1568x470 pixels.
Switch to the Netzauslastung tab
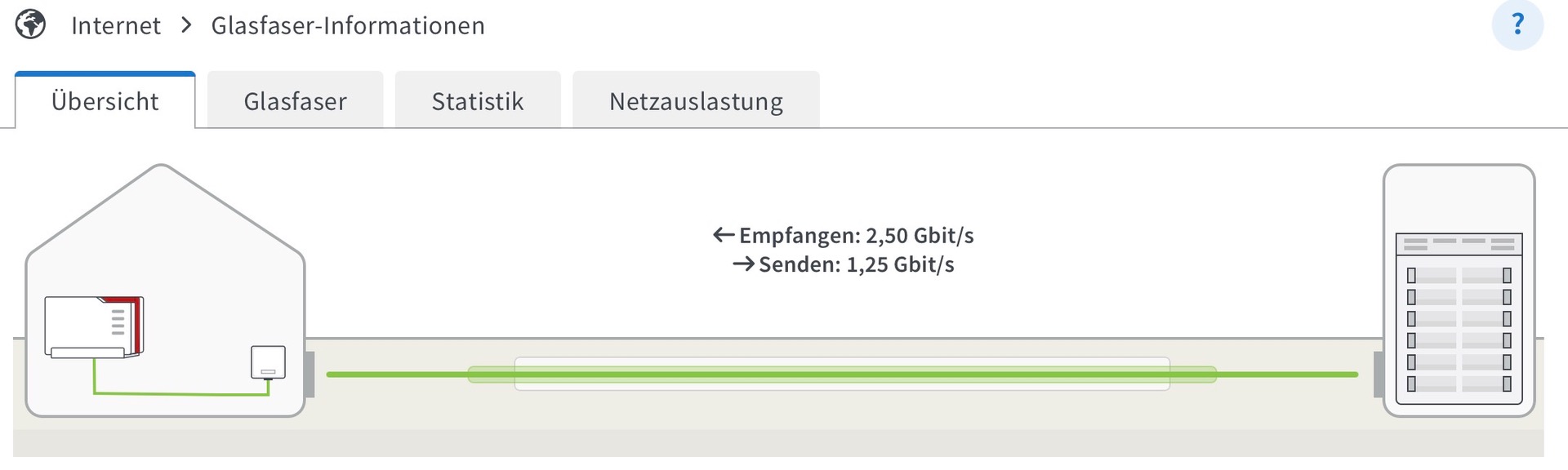696,100
